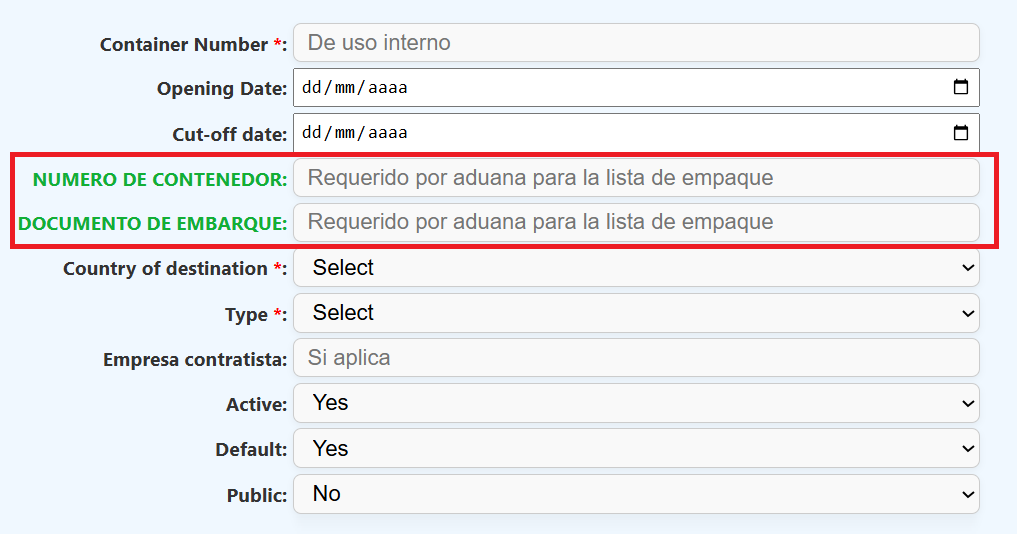Click the year part of Opening Date
The width and height of the screenshot is (1017, 534).
[x=388, y=88]
